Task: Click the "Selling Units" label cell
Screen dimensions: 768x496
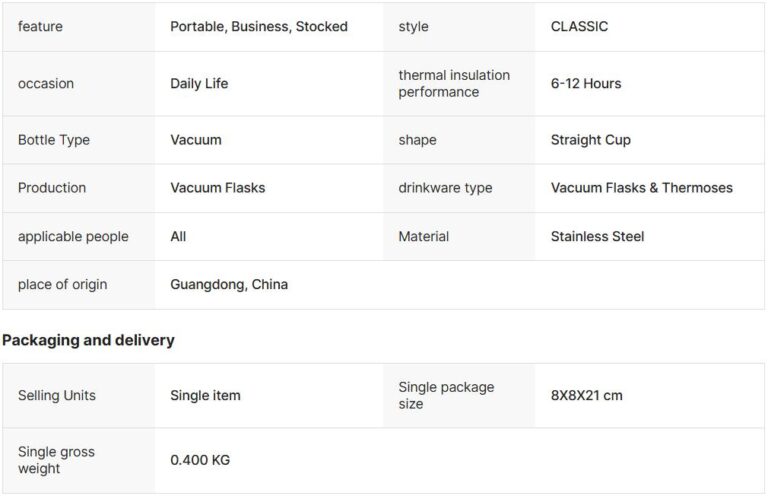Action: pos(57,396)
